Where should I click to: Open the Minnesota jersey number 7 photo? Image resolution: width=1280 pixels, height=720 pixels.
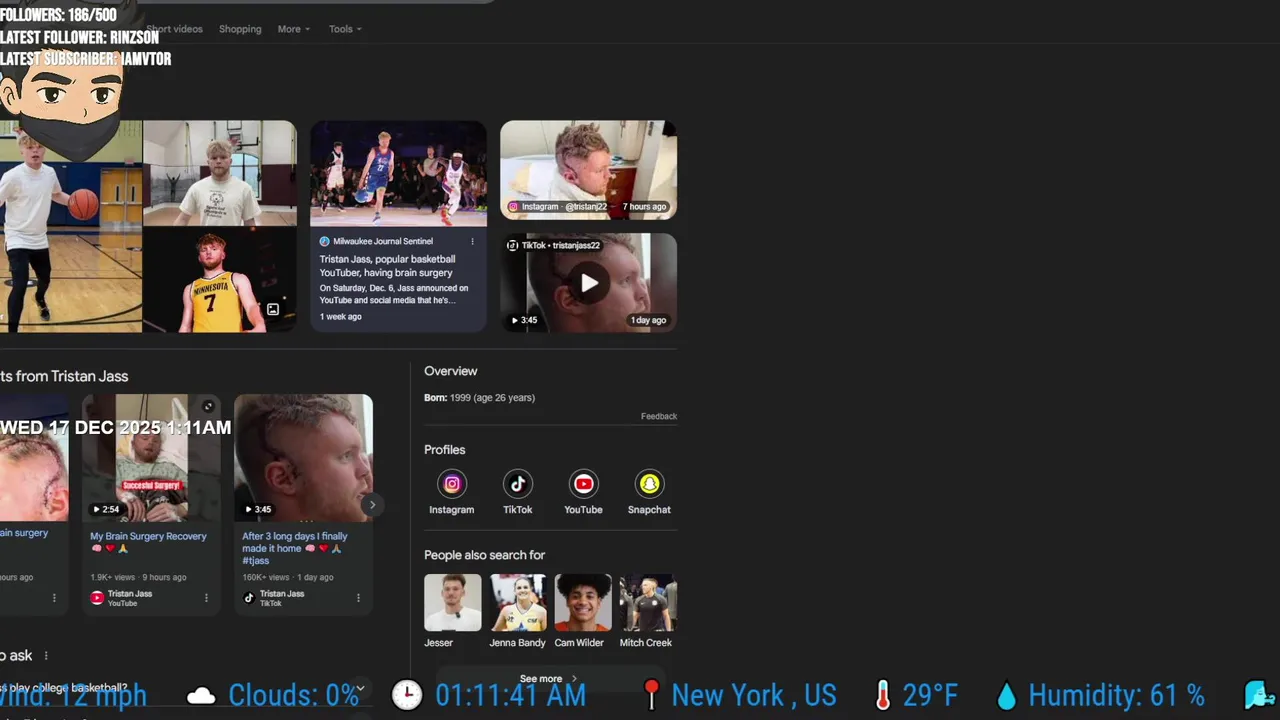(x=219, y=280)
